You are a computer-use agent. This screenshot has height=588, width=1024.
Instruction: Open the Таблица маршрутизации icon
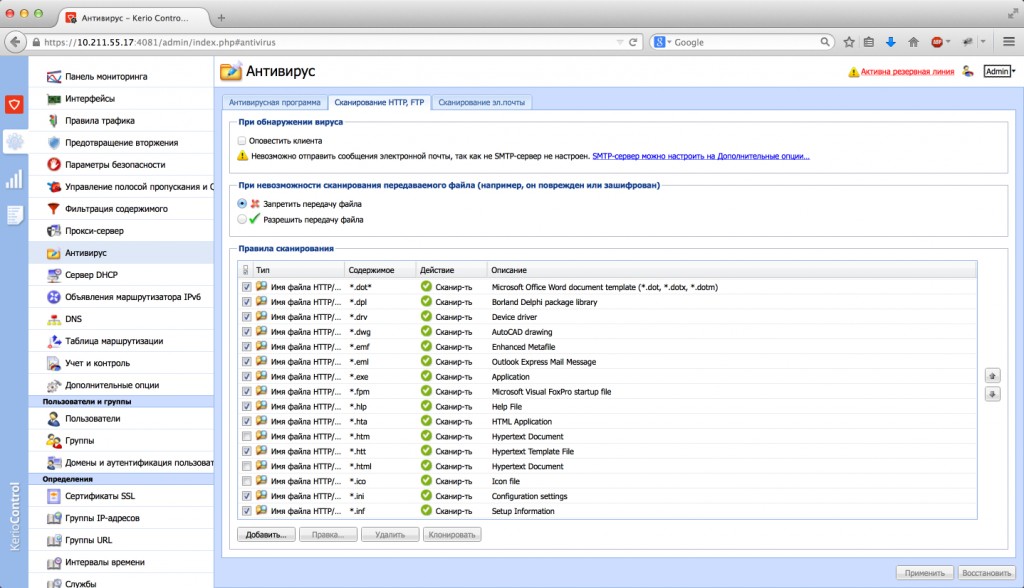click(x=54, y=341)
